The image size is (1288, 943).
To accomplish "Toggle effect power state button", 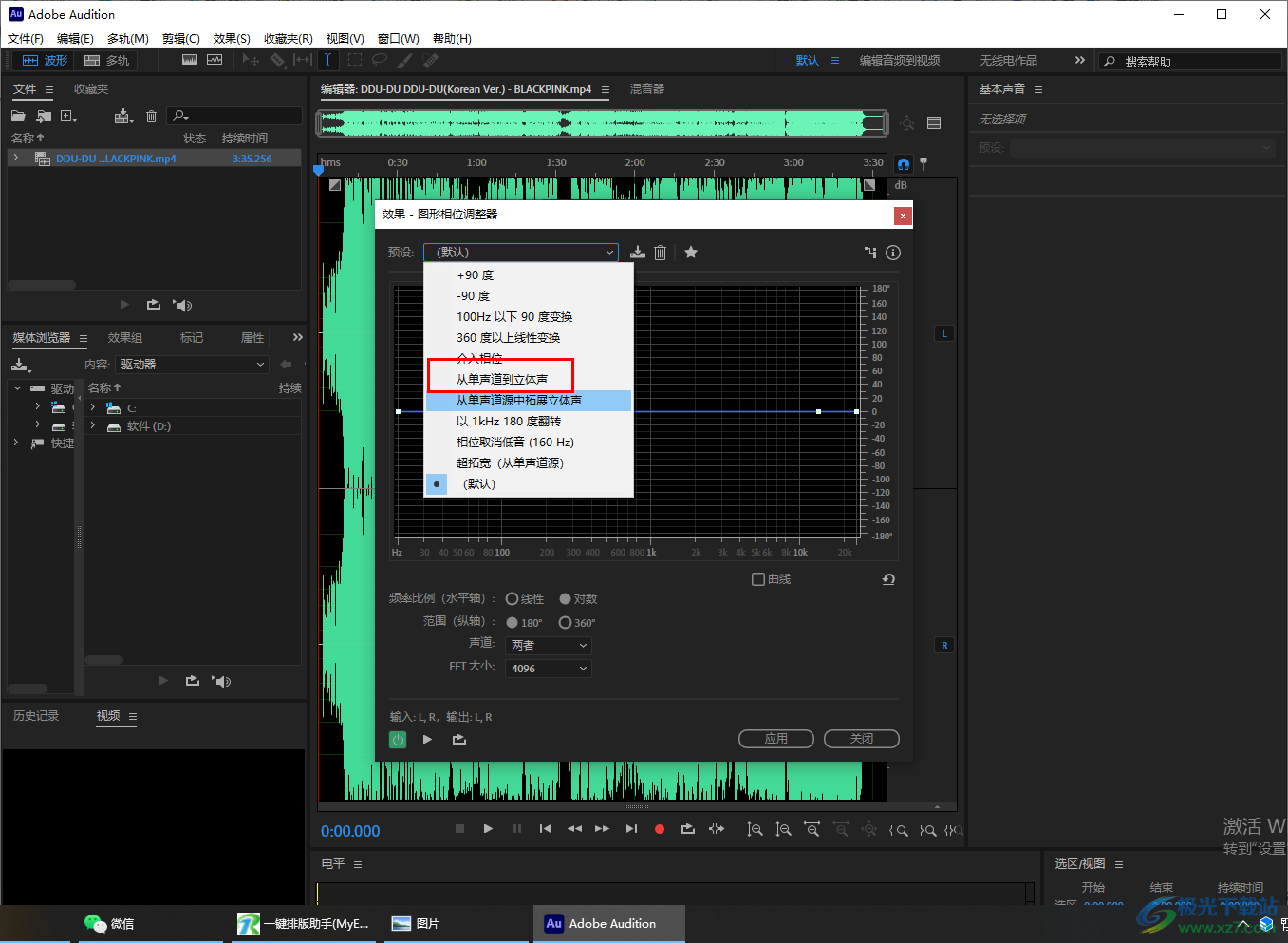I will tap(398, 739).
